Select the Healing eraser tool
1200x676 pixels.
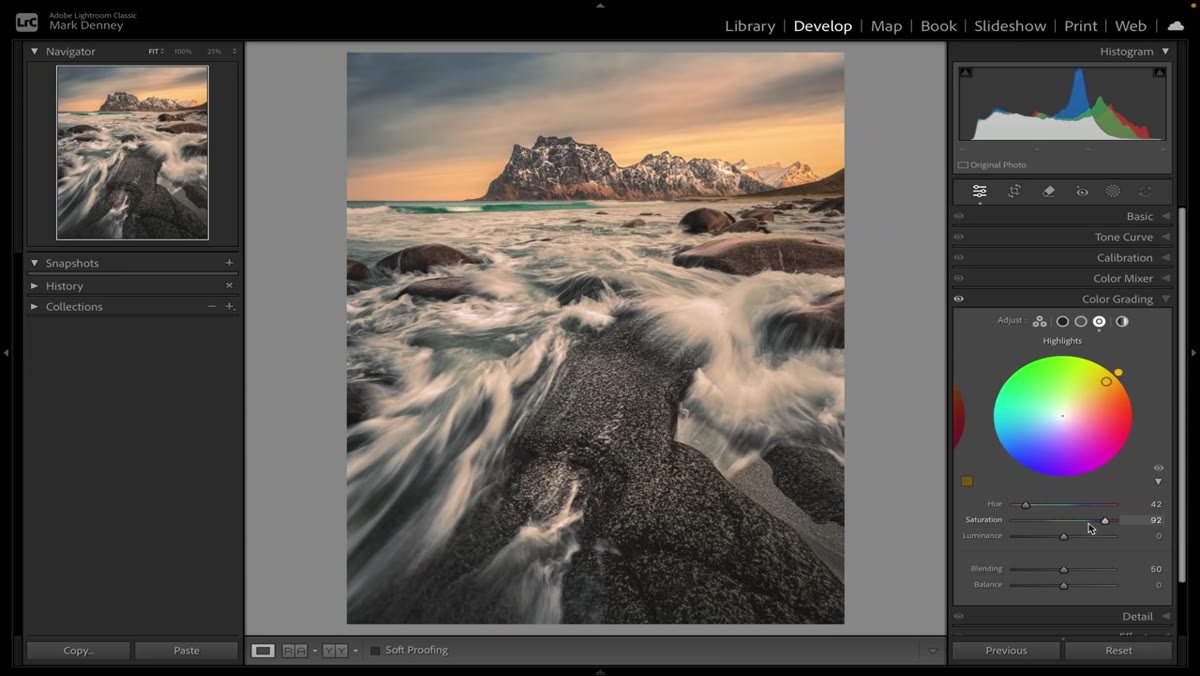tap(1048, 191)
